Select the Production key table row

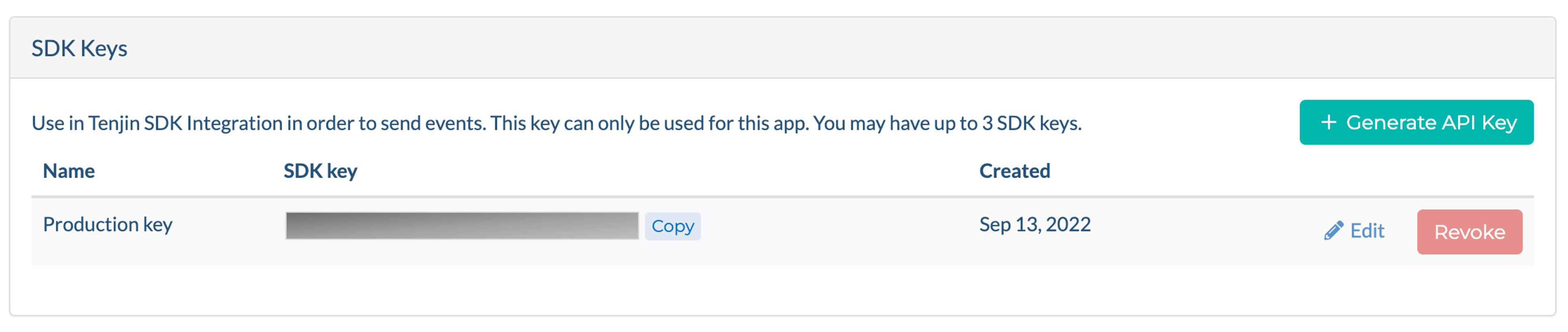coord(782,232)
